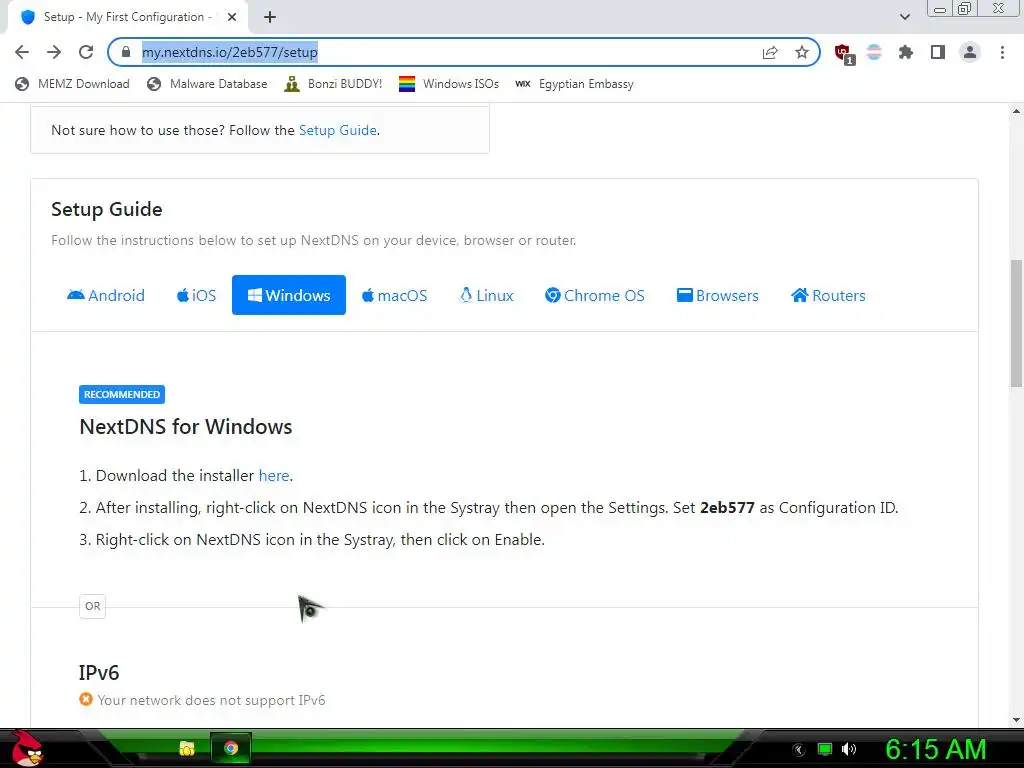Screen dimensions: 1024x768
Task: Download the installer via the here link
Action: (x=274, y=475)
